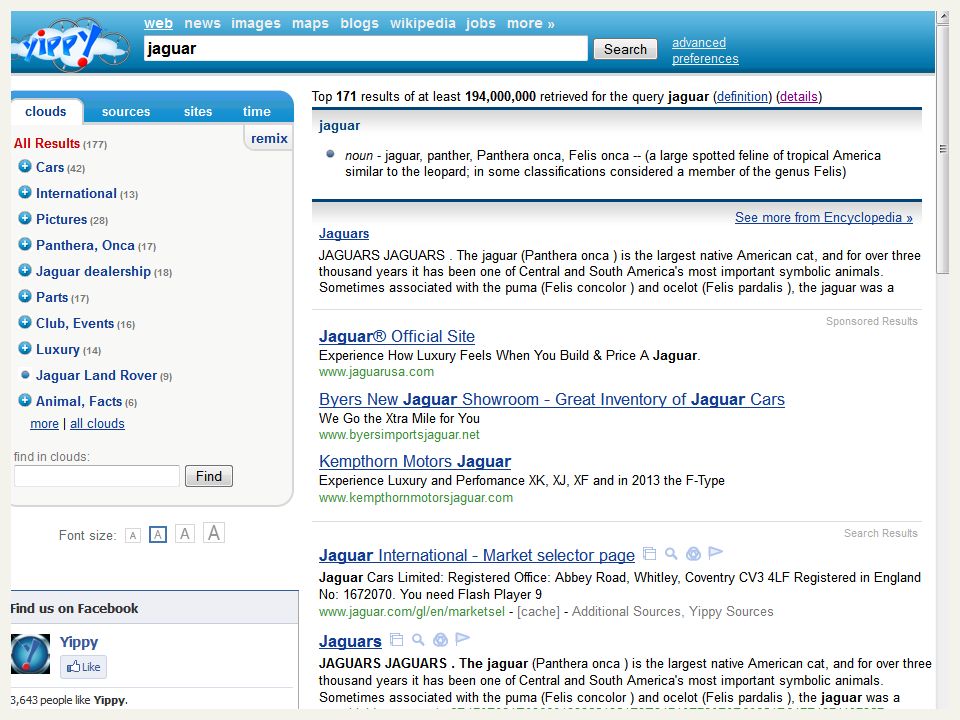The width and height of the screenshot is (960, 720).
Task: Expand the Animal, Facts cloud
Action: coord(25,400)
